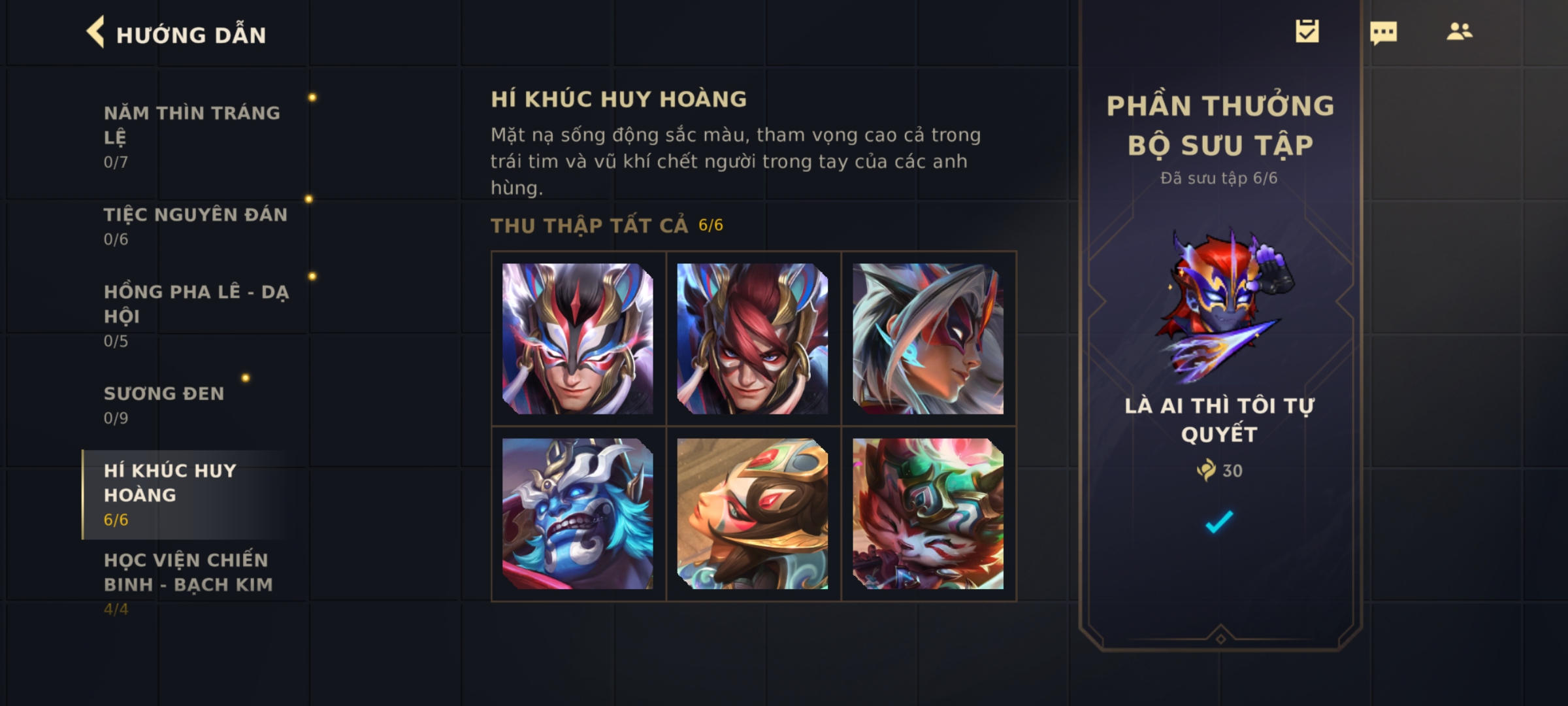Select the first masked champion skin
Screen dimensions: 1568x706
tap(578, 339)
